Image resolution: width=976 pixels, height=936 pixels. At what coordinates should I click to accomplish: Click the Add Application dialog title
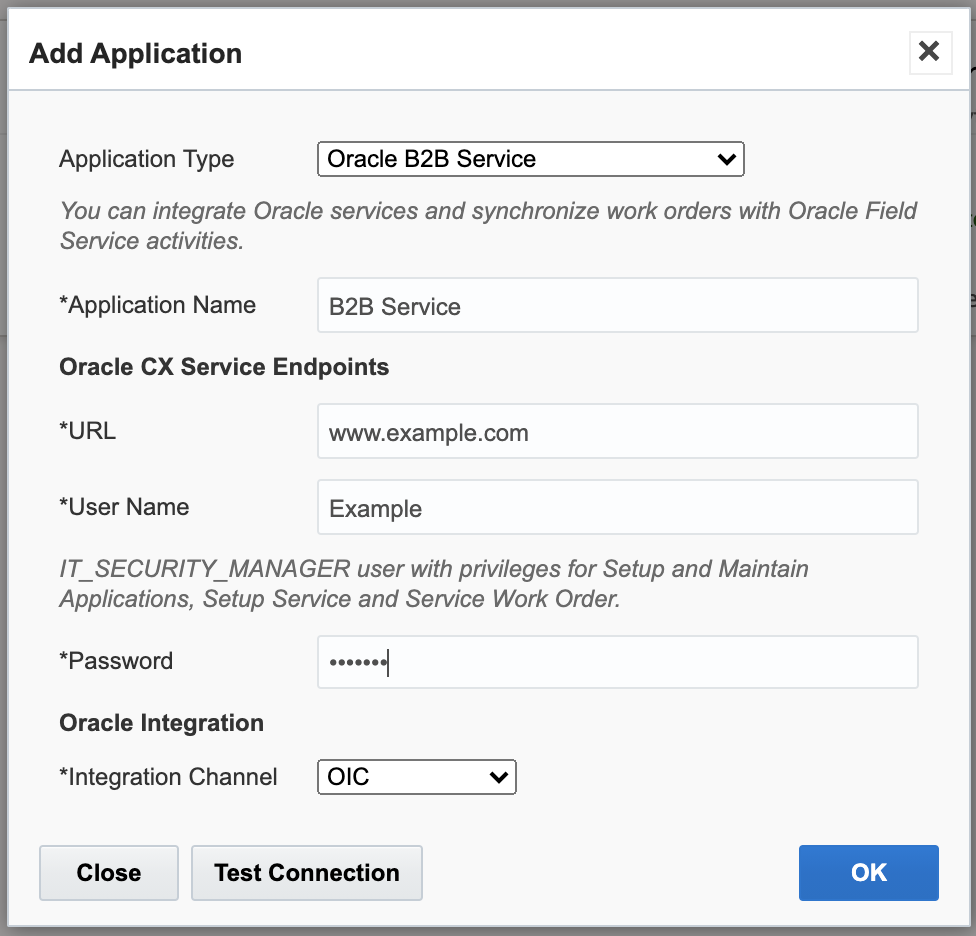tap(136, 53)
